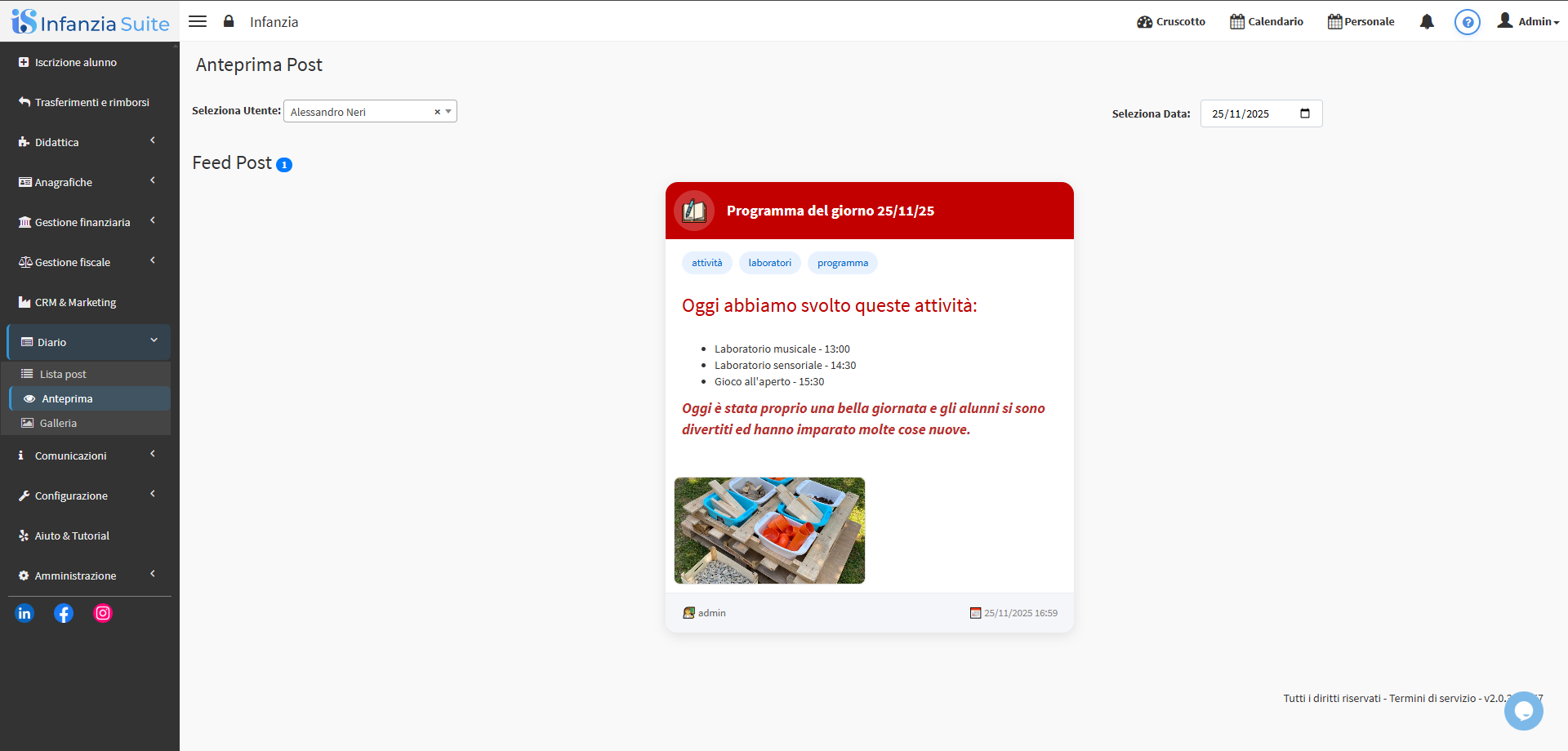The image size is (1568, 751).
Task: Open the post photo thumbnail
Action: click(x=769, y=531)
